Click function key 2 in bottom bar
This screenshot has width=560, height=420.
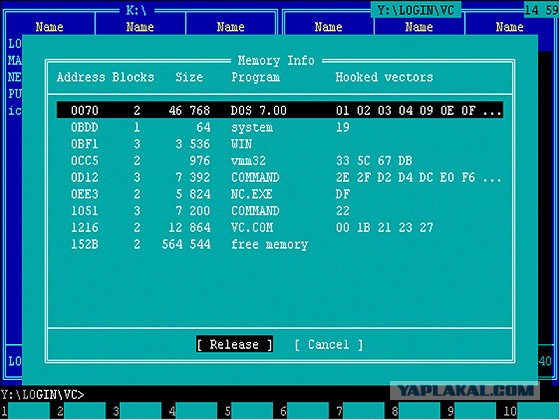coord(81,411)
